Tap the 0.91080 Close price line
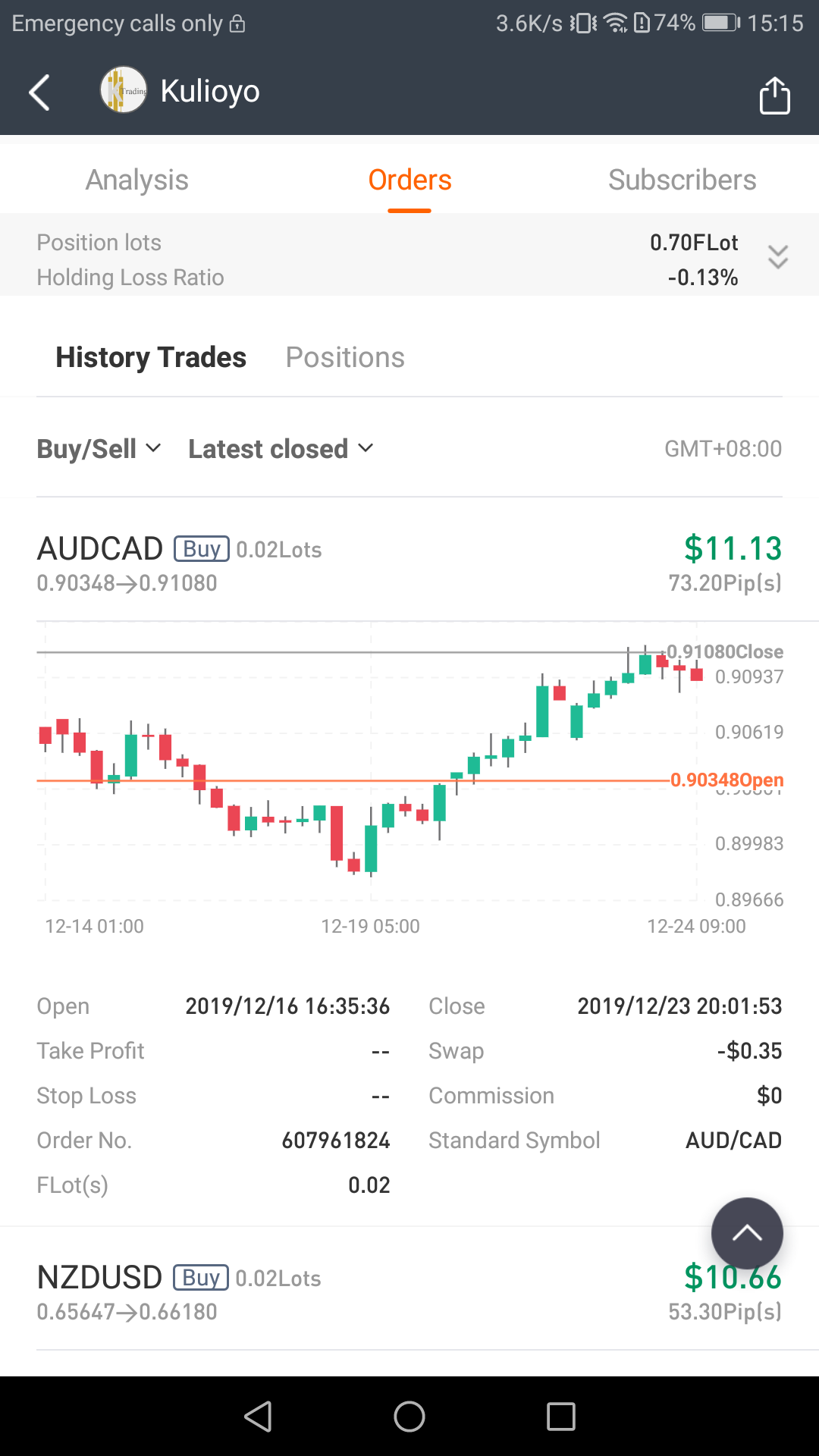 [x=723, y=652]
